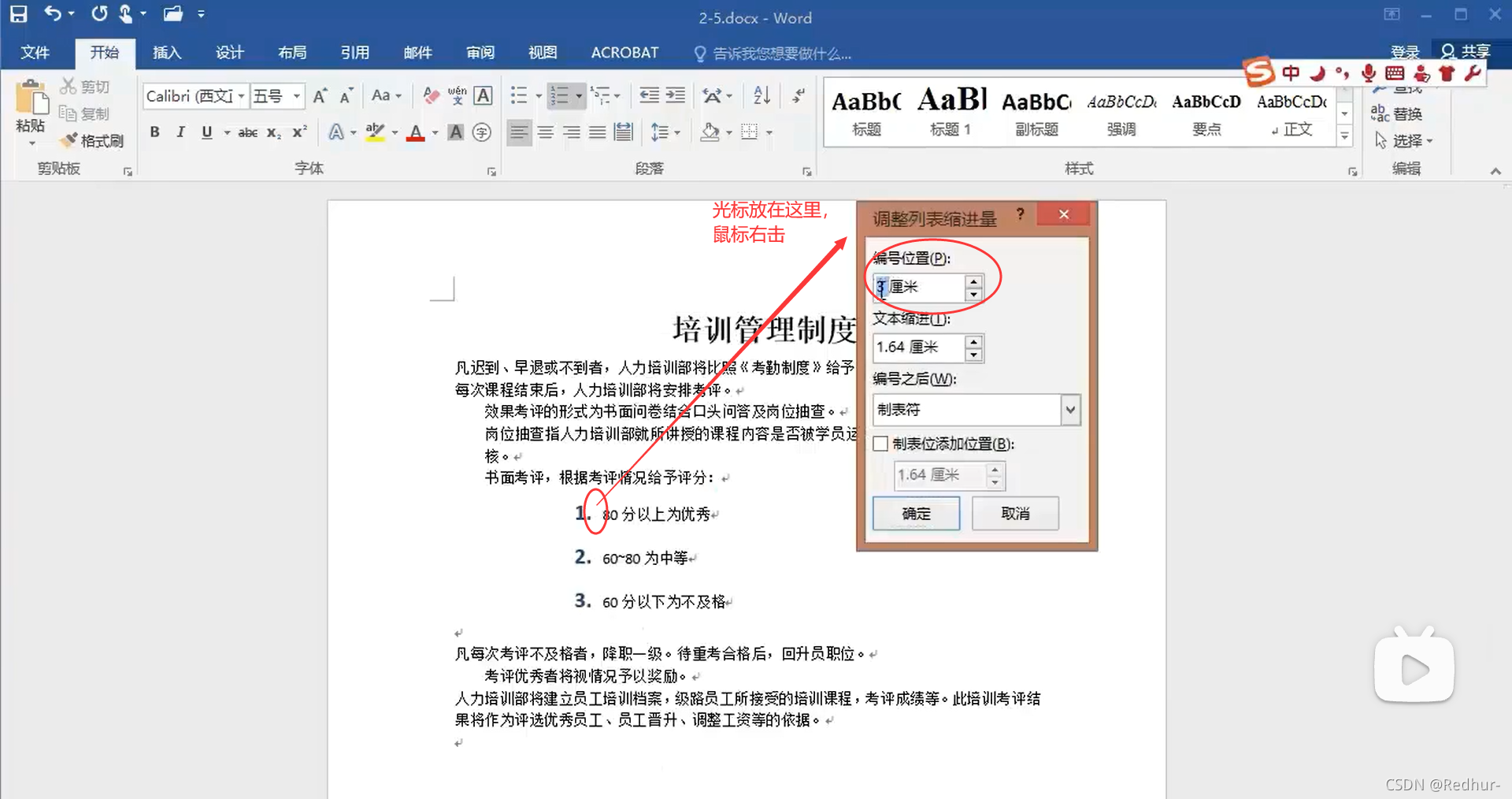
Task: Apply superscript formatting
Action: coord(298,132)
